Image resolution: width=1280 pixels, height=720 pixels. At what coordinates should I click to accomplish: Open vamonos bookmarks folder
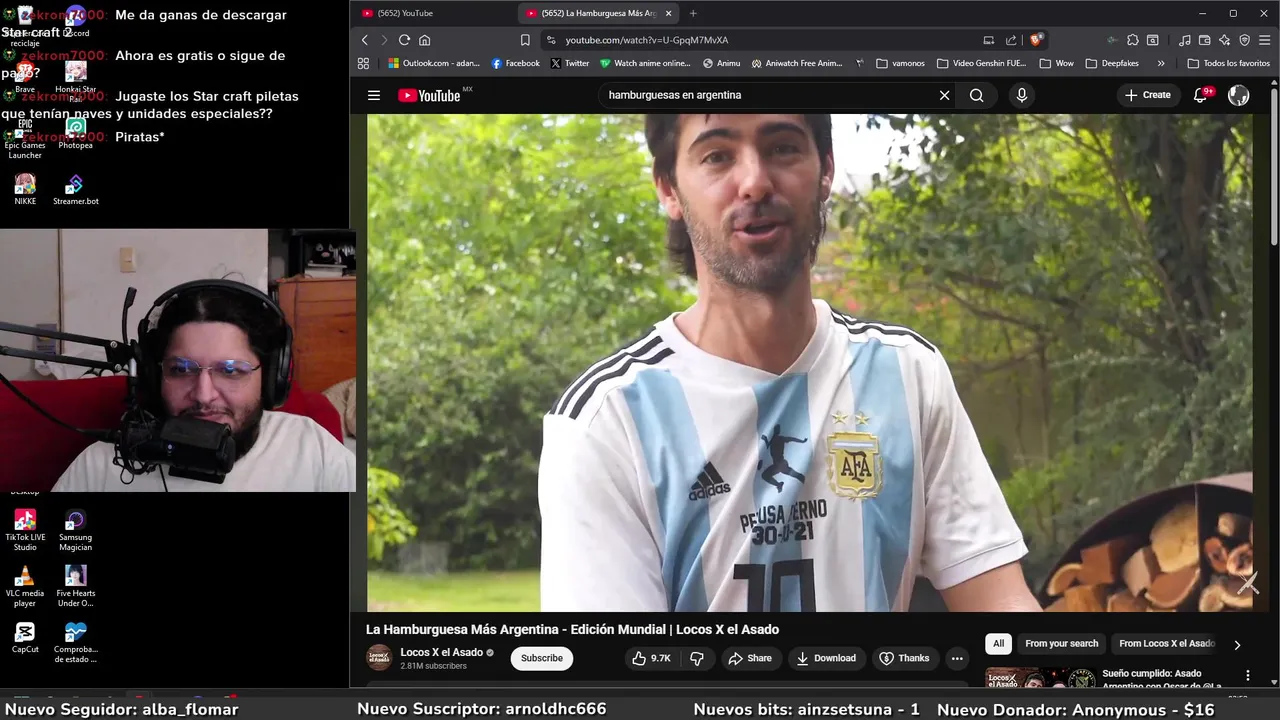coord(900,63)
